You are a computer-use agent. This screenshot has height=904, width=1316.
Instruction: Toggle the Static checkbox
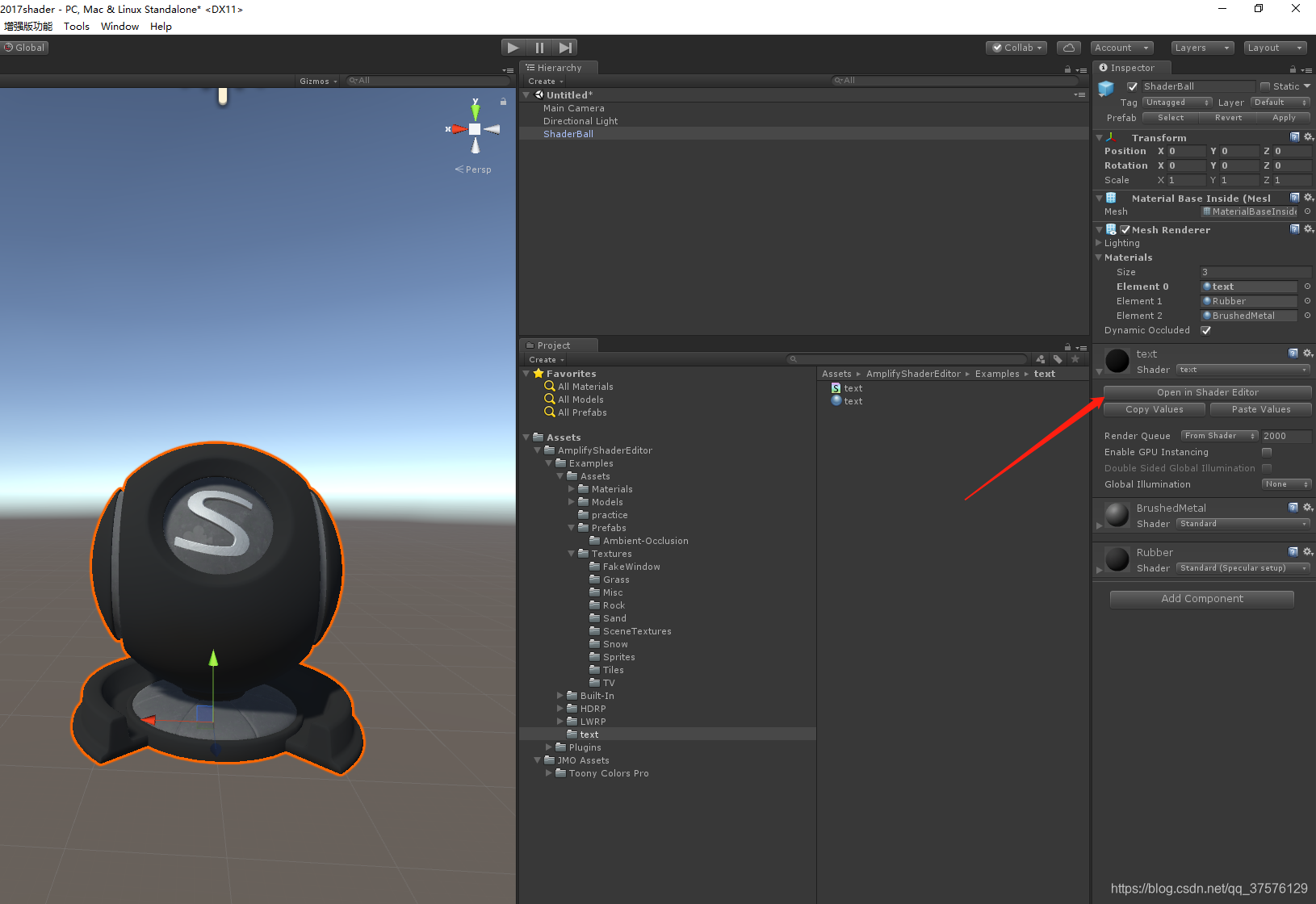1265,86
